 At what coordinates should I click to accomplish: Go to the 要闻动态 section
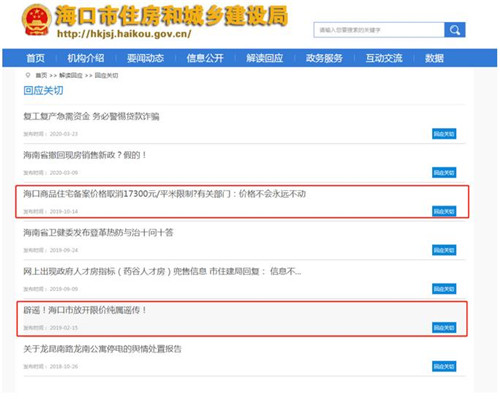point(145,58)
